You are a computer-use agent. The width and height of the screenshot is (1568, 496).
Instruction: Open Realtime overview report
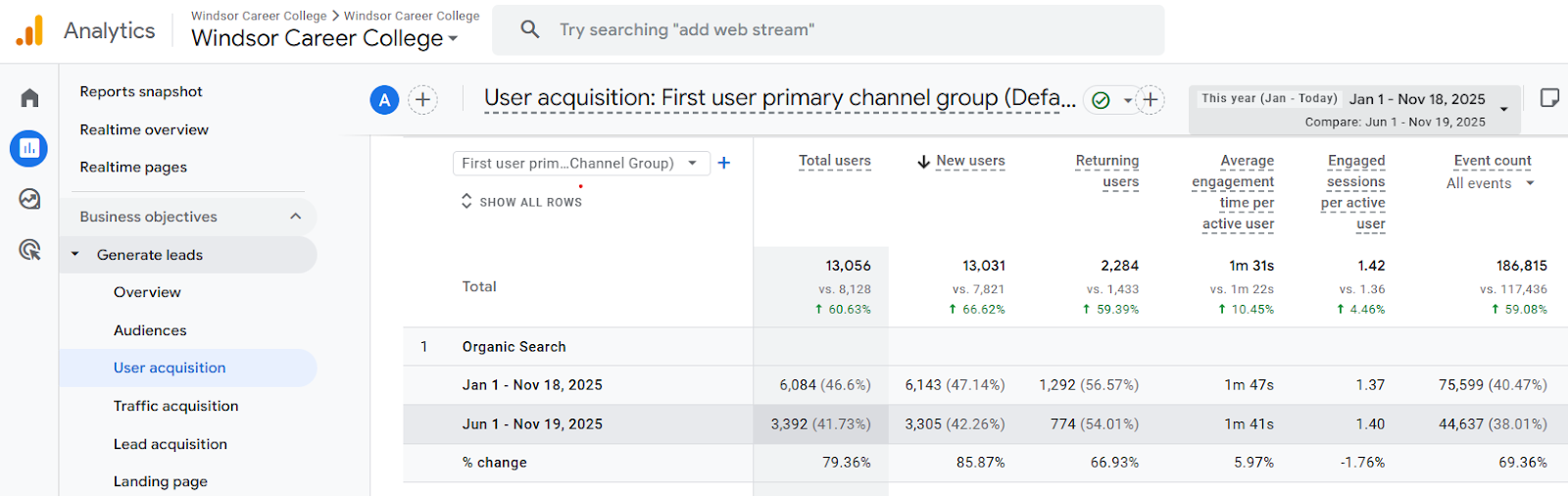click(144, 129)
